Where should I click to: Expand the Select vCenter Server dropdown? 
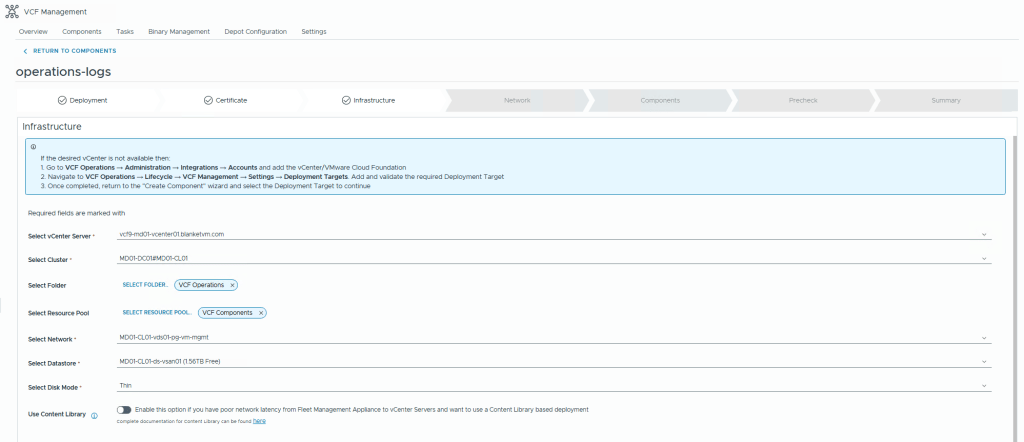click(x=984, y=235)
